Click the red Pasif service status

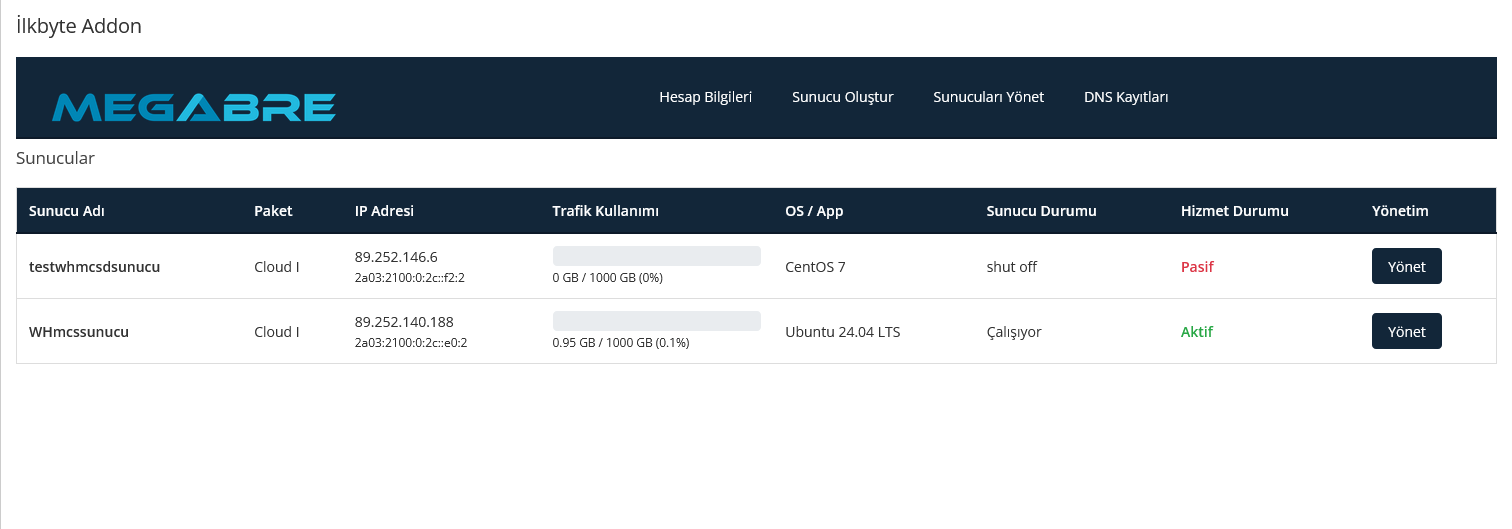click(1197, 267)
